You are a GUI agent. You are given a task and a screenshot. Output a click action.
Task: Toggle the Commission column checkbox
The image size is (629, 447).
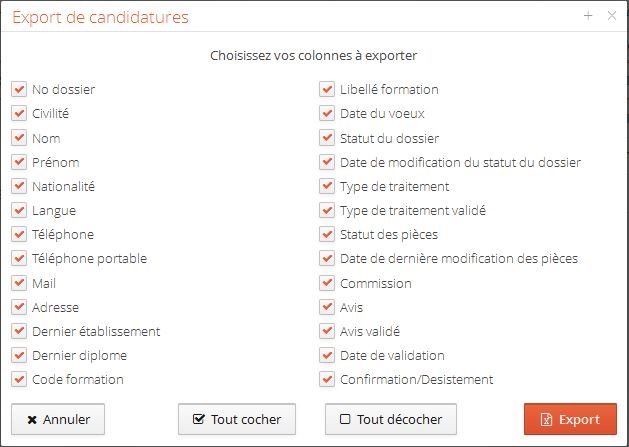point(327,283)
